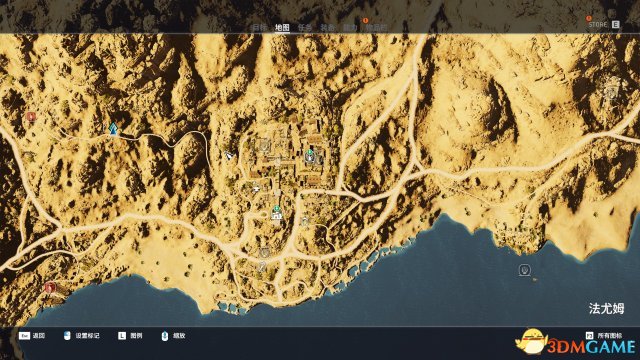The image size is (640, 360).
Task: Switch to the 装备 gear tab
Action: [x=327, y=27]
